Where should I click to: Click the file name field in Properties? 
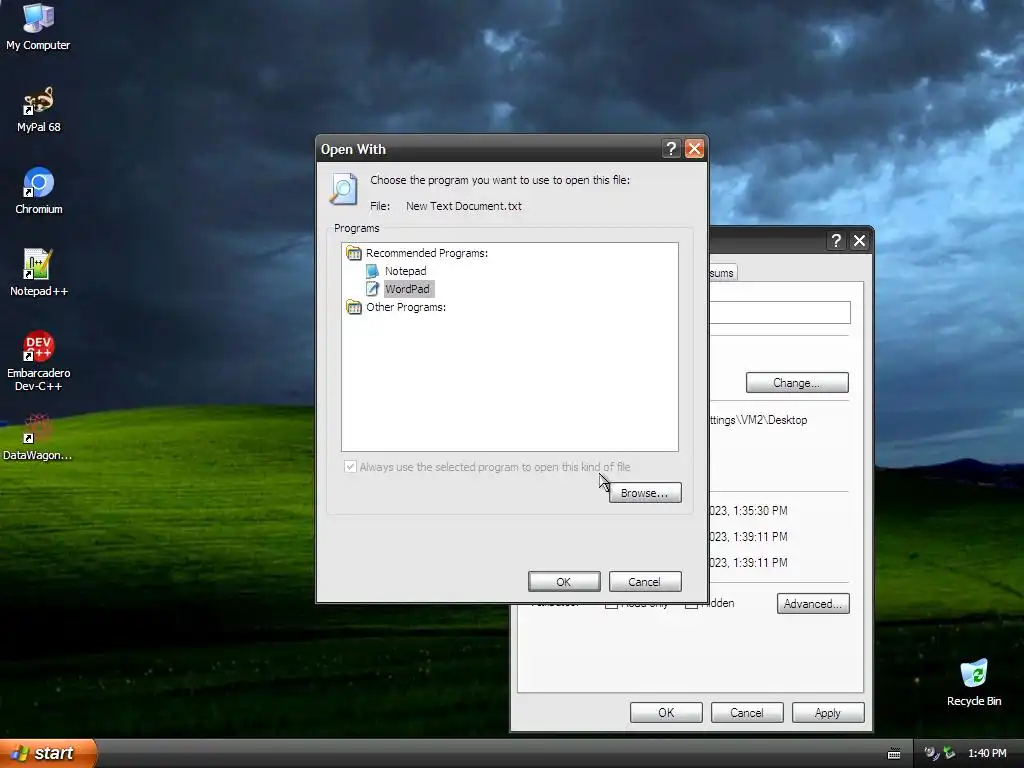click(x=779, y=312)
